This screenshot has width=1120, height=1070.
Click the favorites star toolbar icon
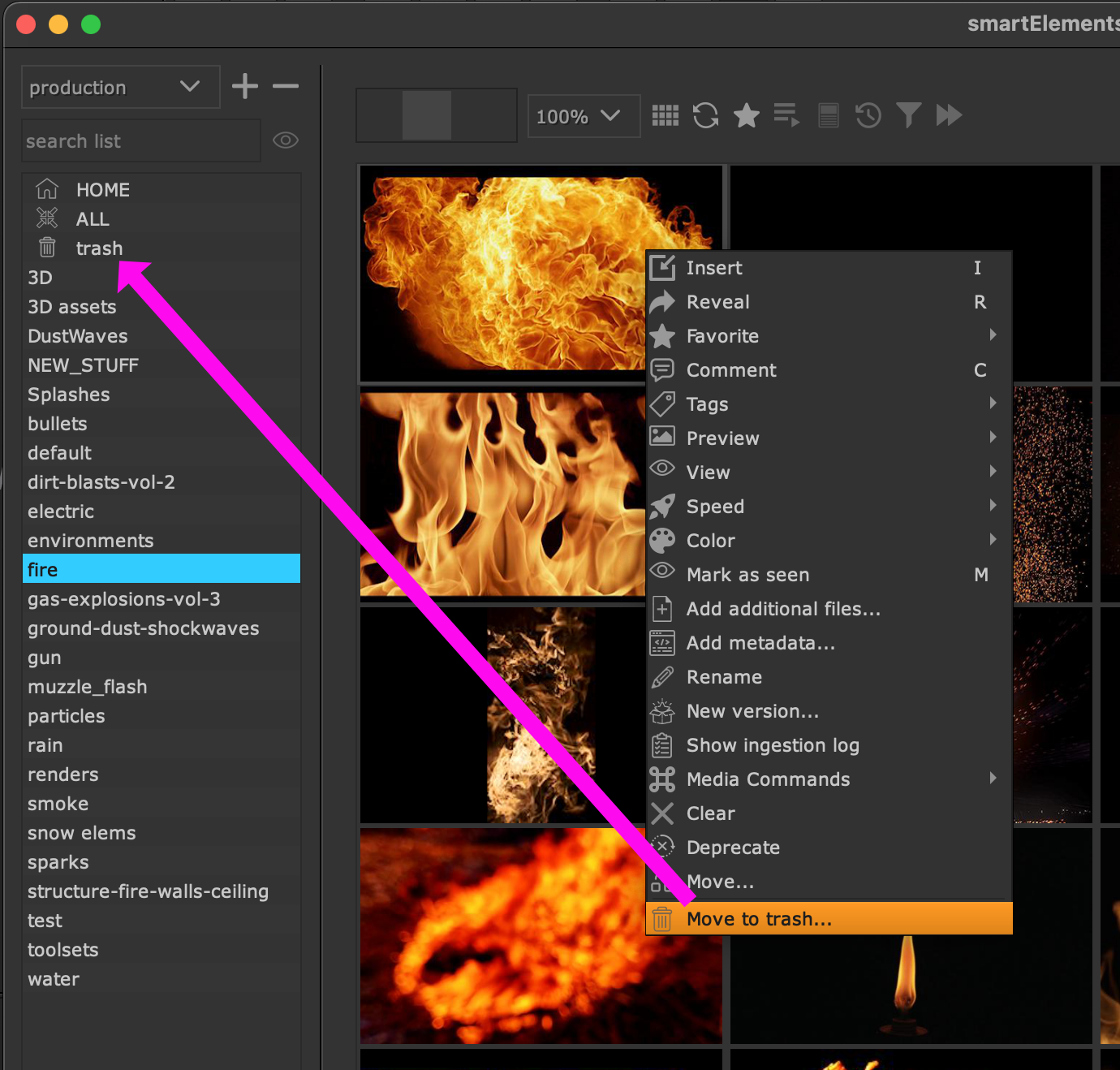point(746,116)
